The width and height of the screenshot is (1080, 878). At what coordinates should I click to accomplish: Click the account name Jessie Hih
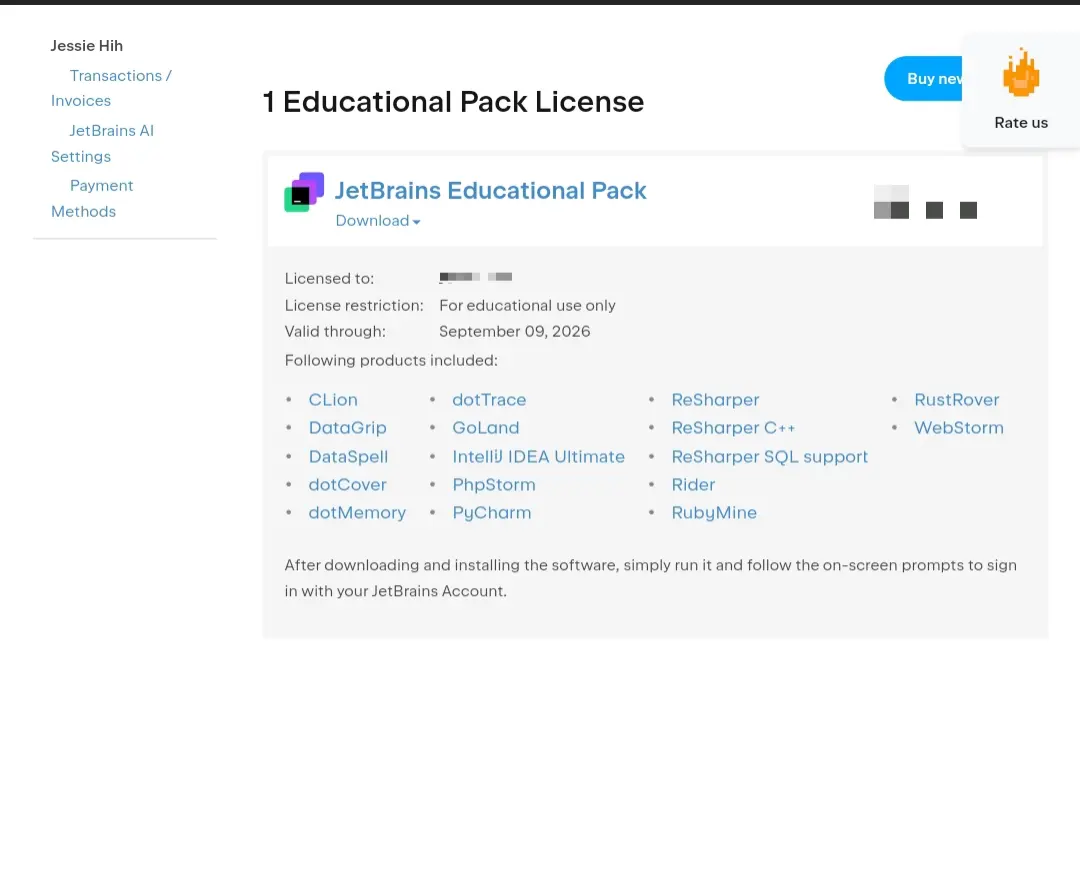(x=87, y=45)
